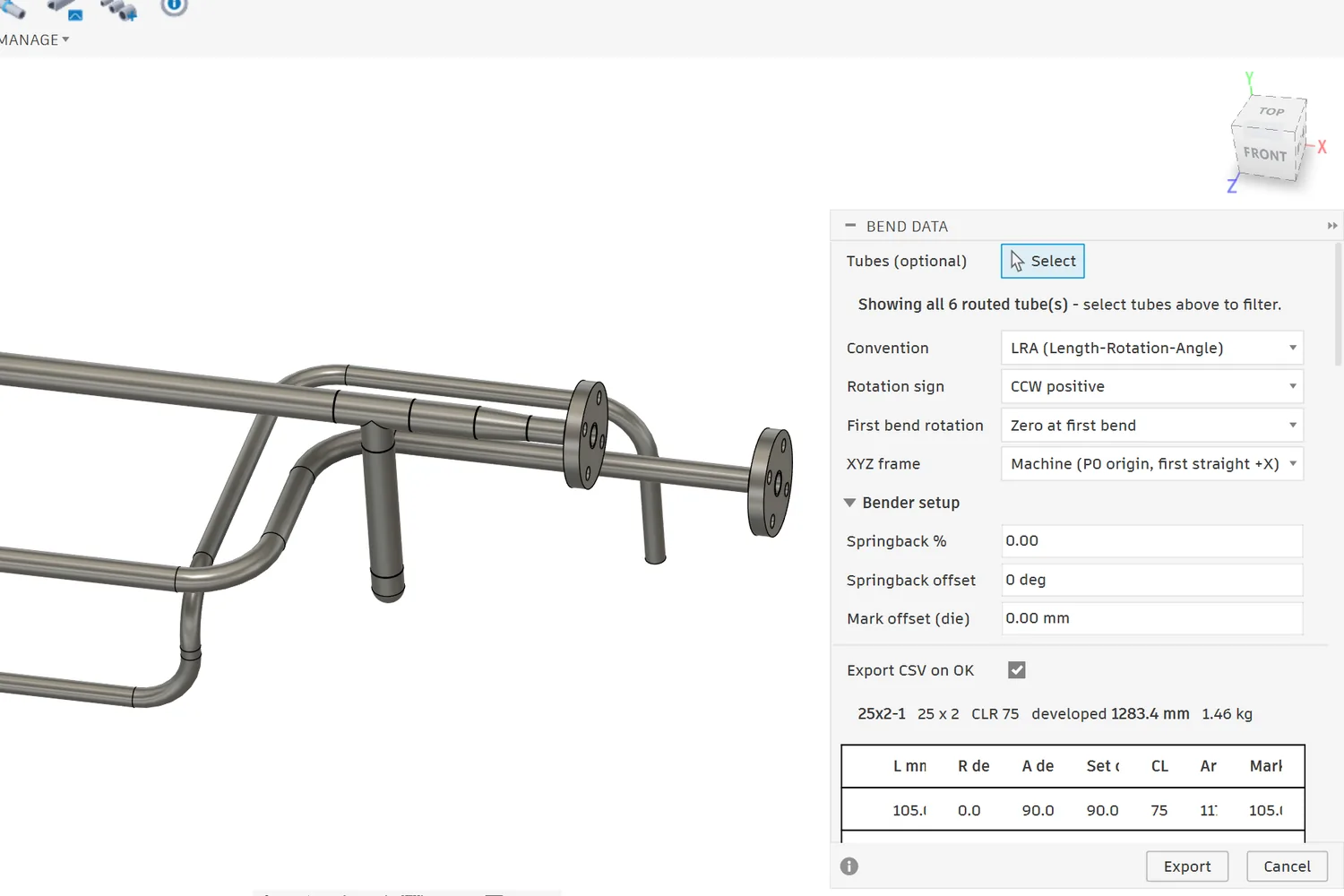
Task: Click the BEND DATA panel scrollbar
Action: pos(1339,305)
